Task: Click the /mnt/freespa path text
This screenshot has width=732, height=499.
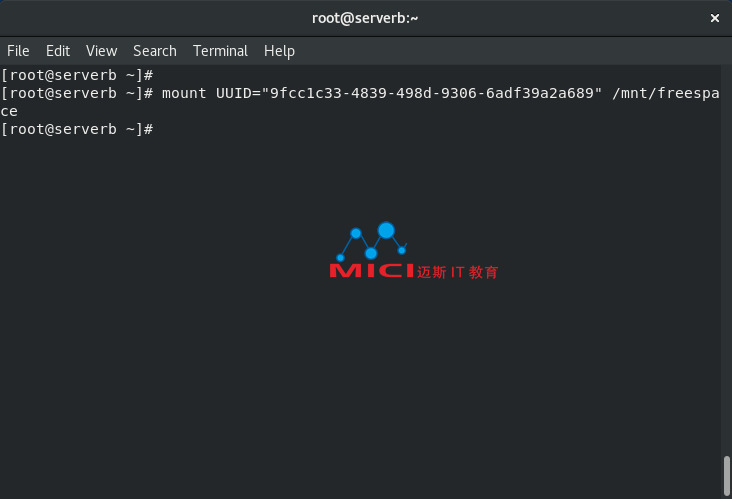Action: click(x=665, y=93)
